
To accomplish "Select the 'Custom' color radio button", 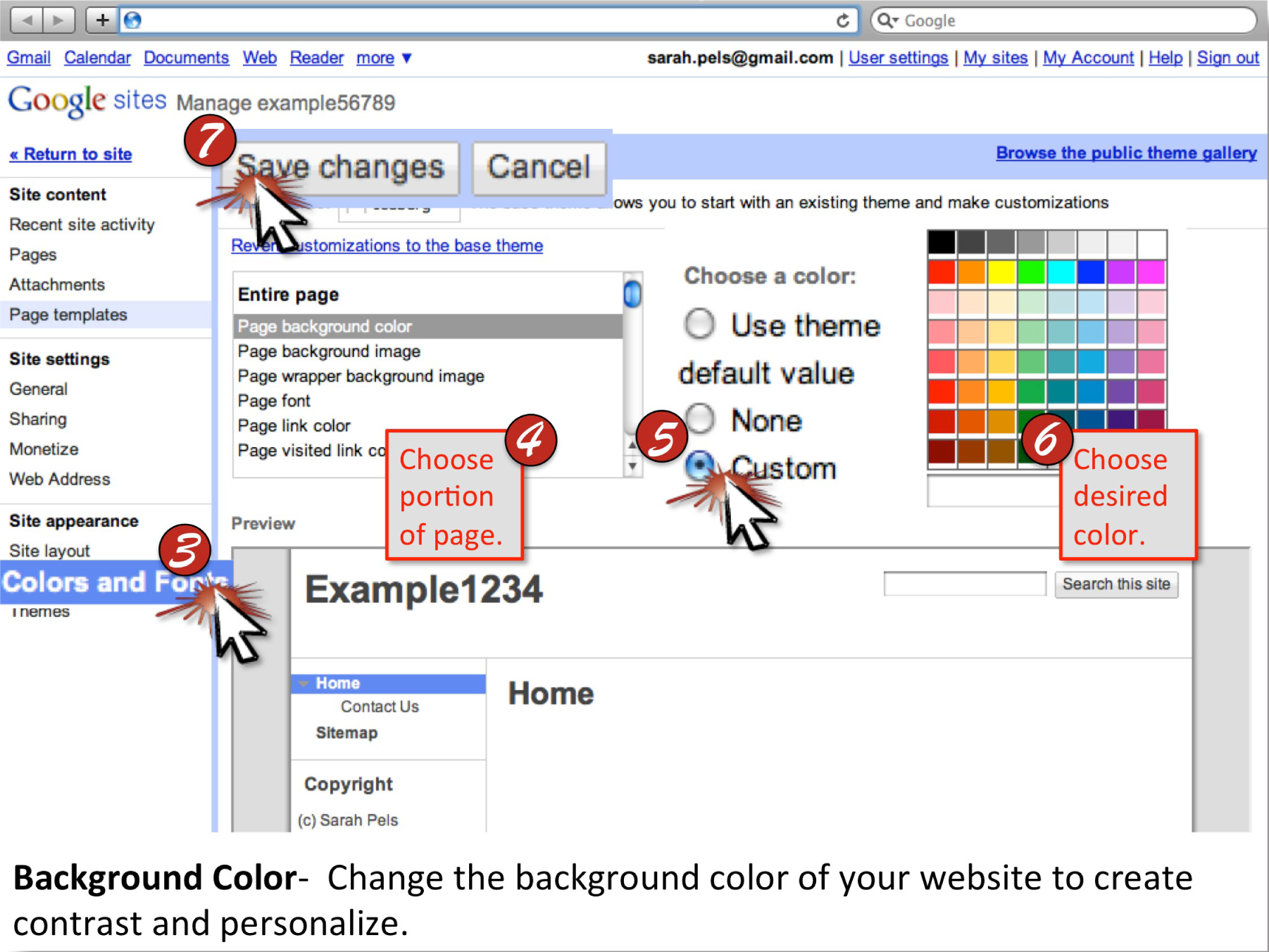I will [x=699, y=465].
